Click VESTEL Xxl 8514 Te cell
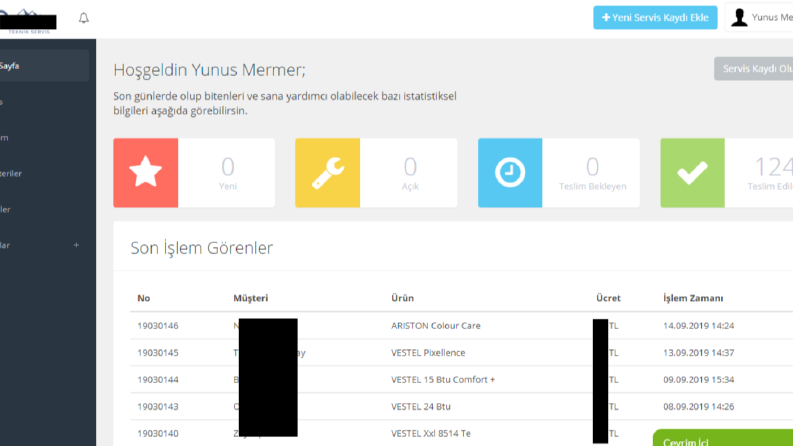 pyautogui.click(x=430, y=433)
